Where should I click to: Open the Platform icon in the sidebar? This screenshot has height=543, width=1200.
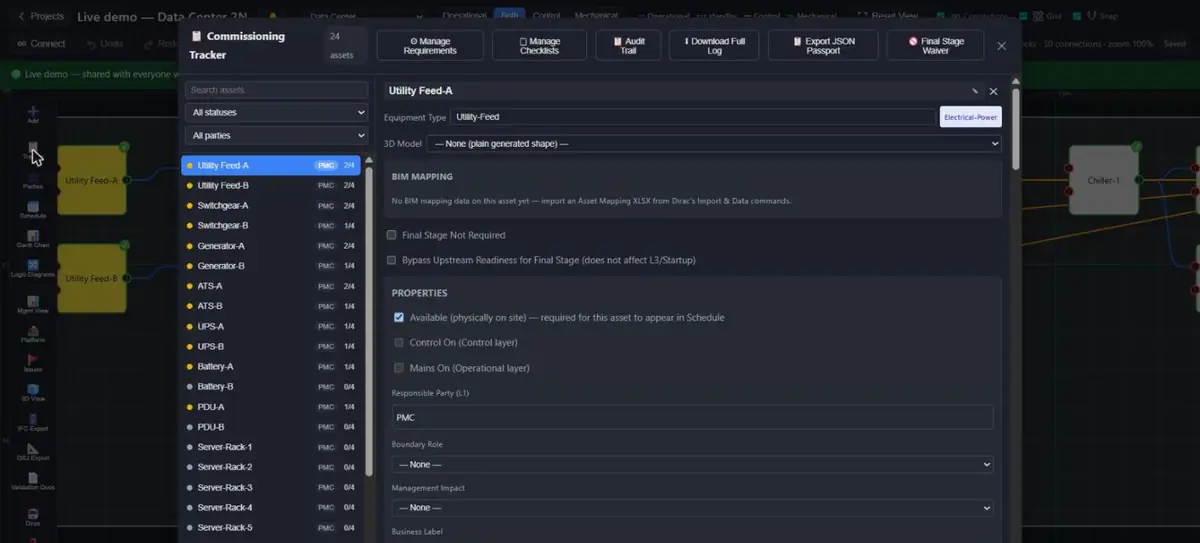33,334
